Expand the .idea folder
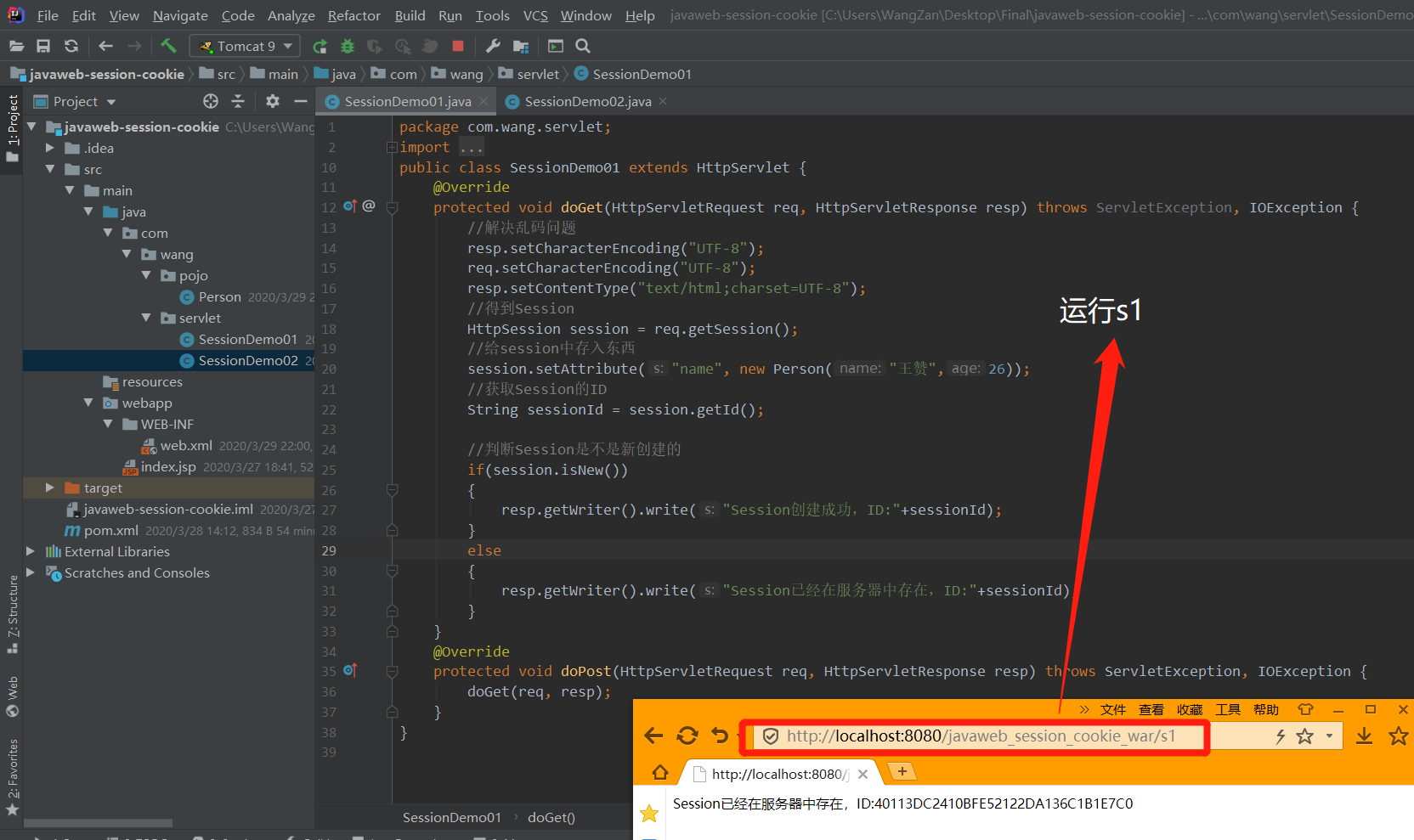 [49, 148]
